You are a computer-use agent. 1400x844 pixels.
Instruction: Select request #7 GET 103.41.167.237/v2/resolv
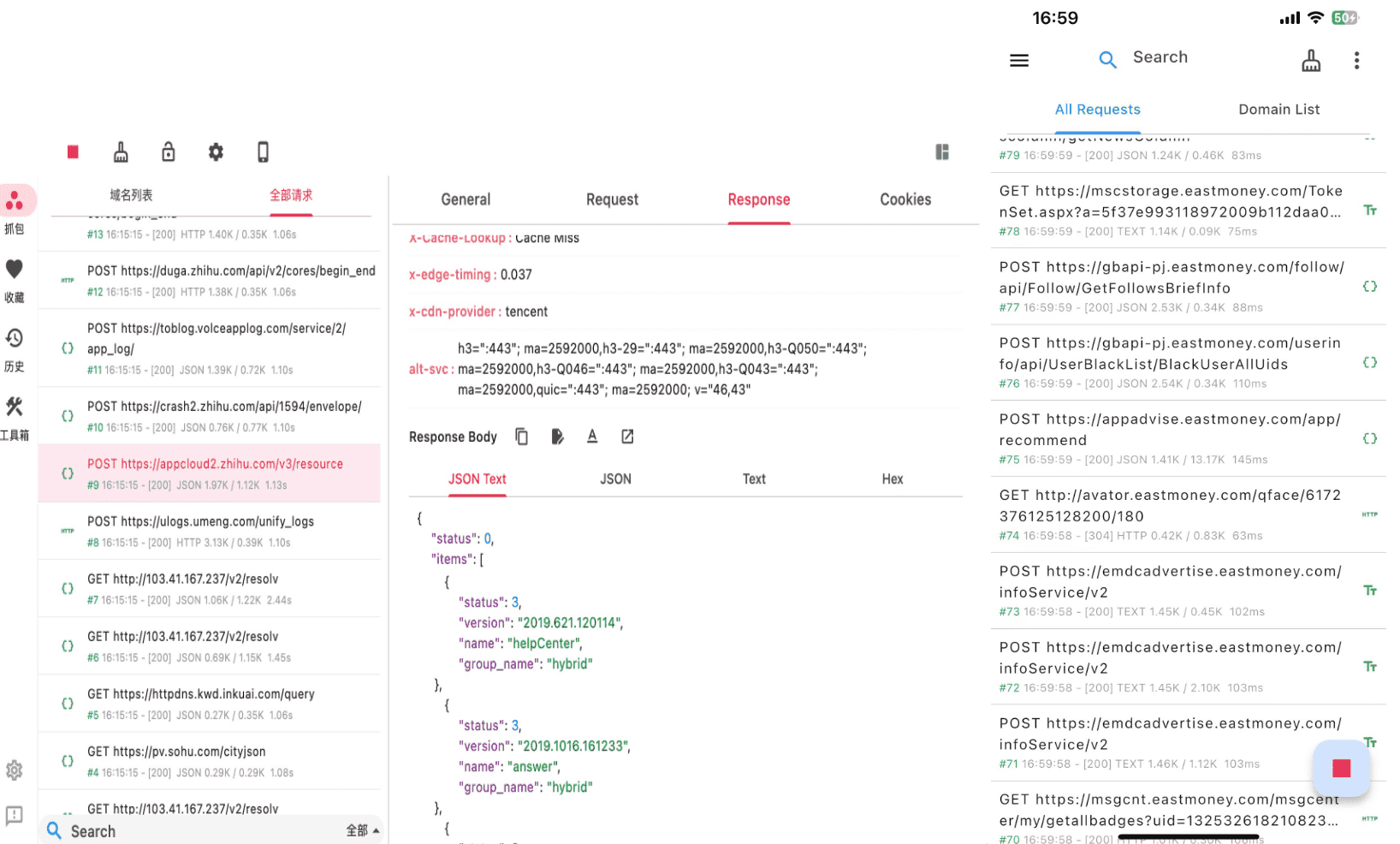tap(210, 589)
